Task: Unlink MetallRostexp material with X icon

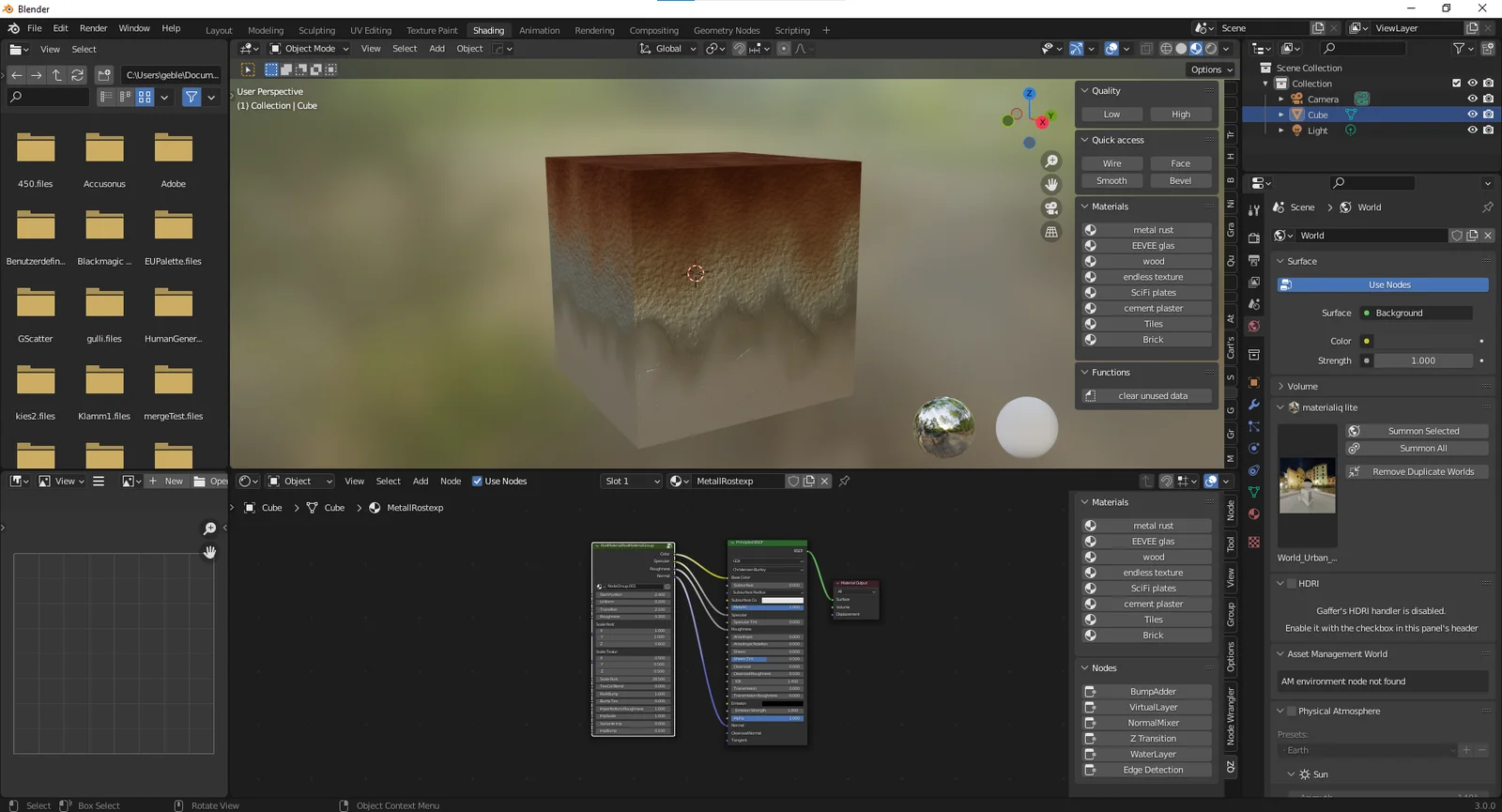Action: (824, 481)
